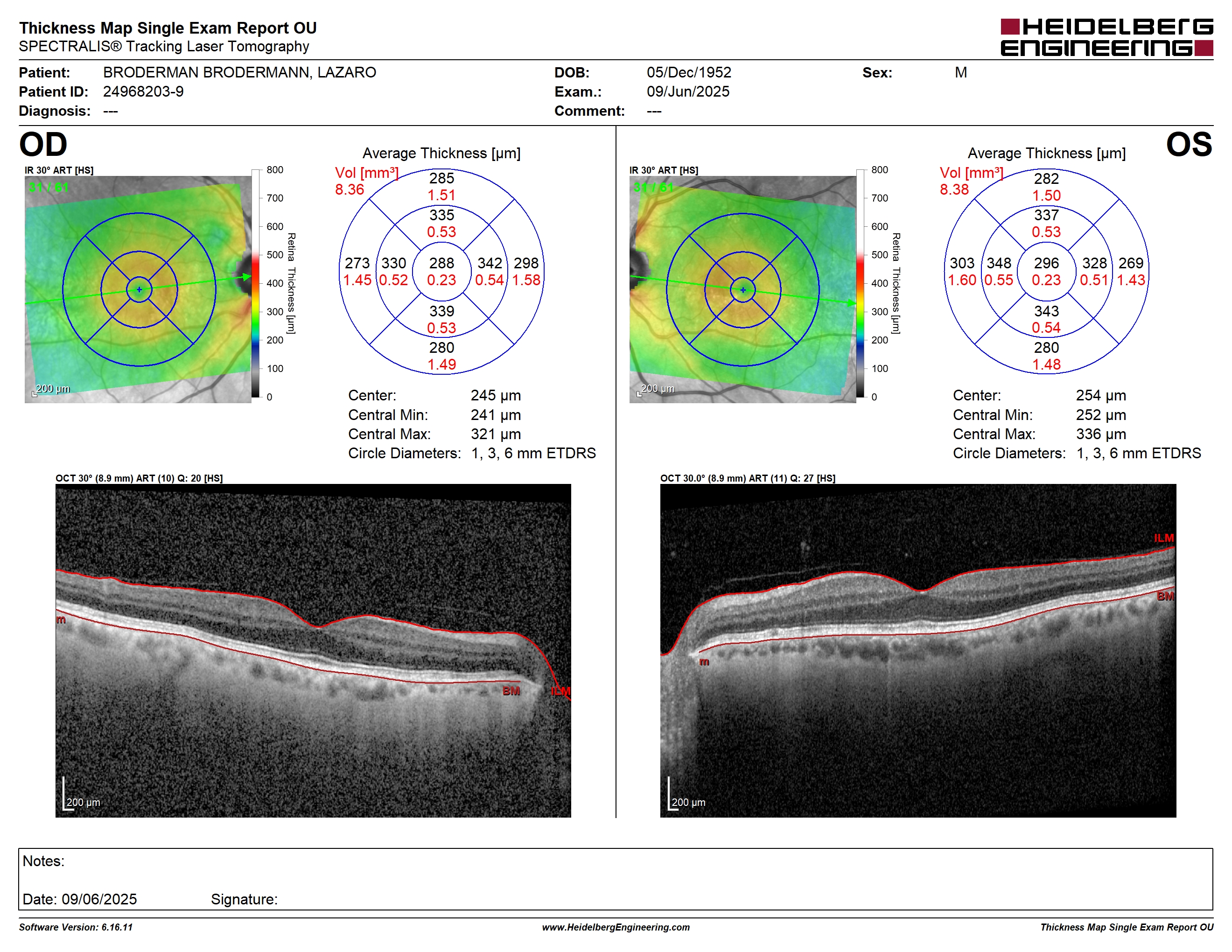Click OD outer superior thickness 285

[441, 178]
